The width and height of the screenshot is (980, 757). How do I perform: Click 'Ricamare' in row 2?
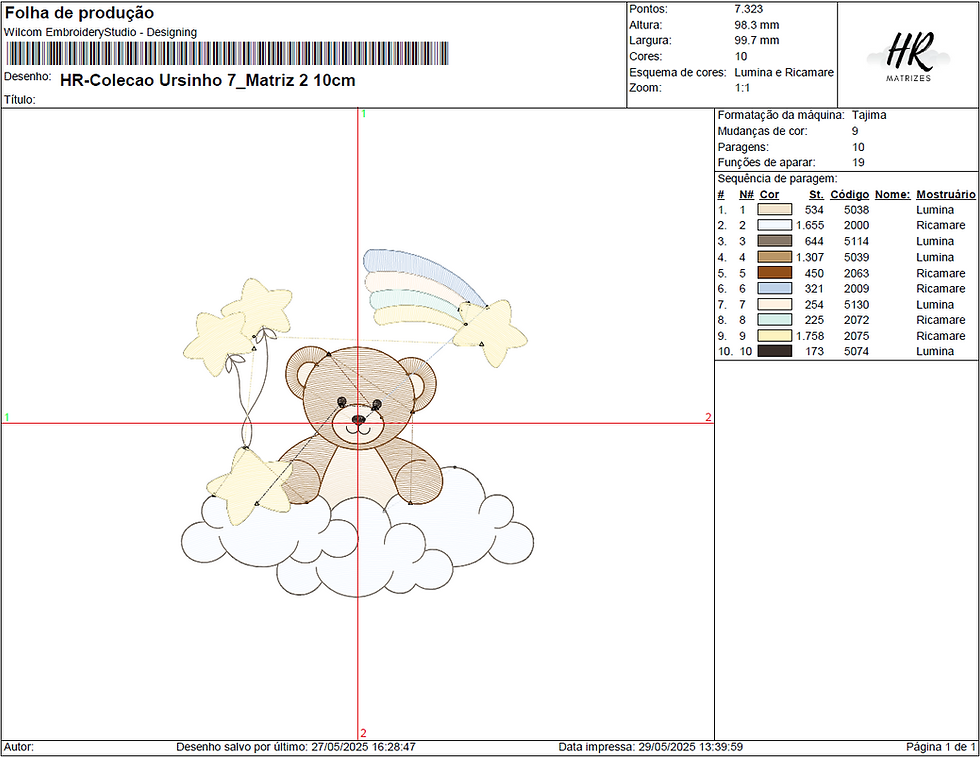pos(941,225)
